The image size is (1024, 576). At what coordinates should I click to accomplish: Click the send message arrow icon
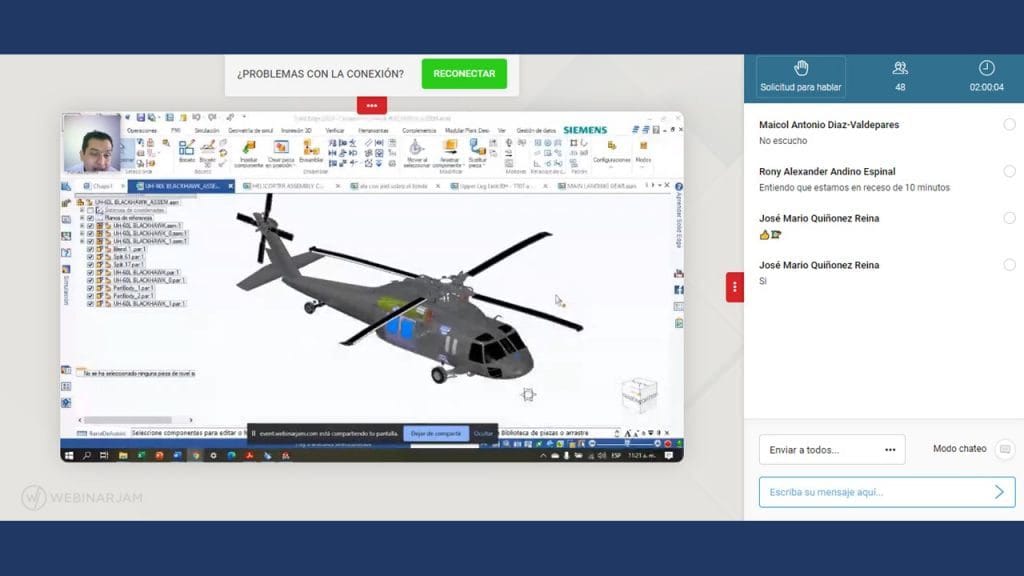click(998, 491)
